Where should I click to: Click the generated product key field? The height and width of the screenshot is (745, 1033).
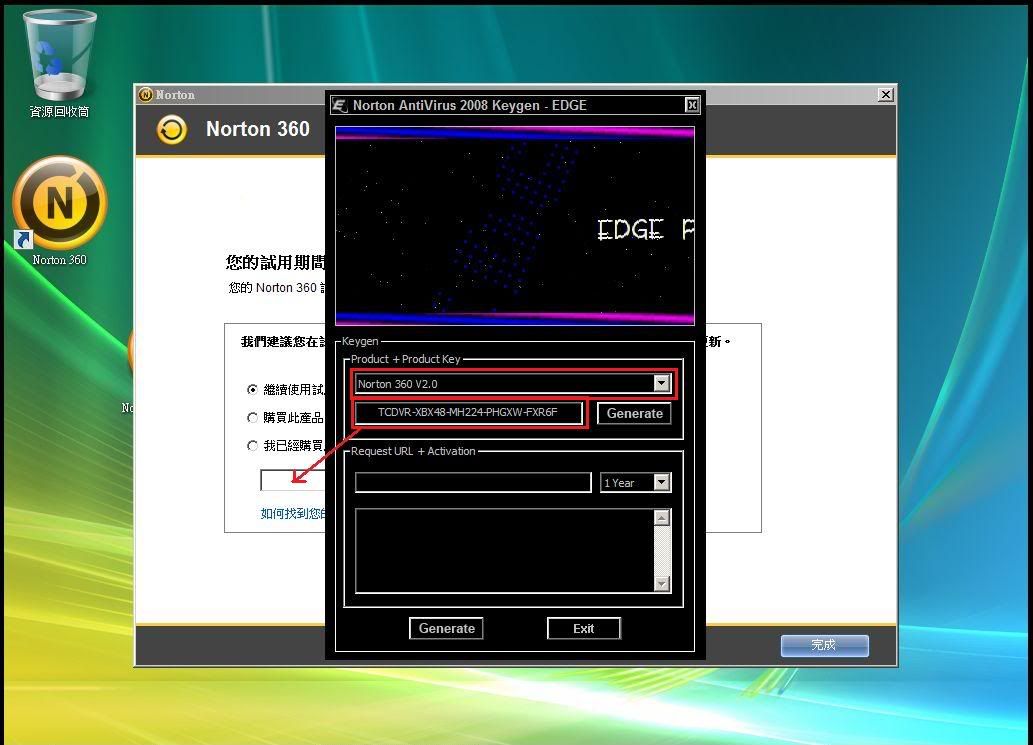coord(468,413)
